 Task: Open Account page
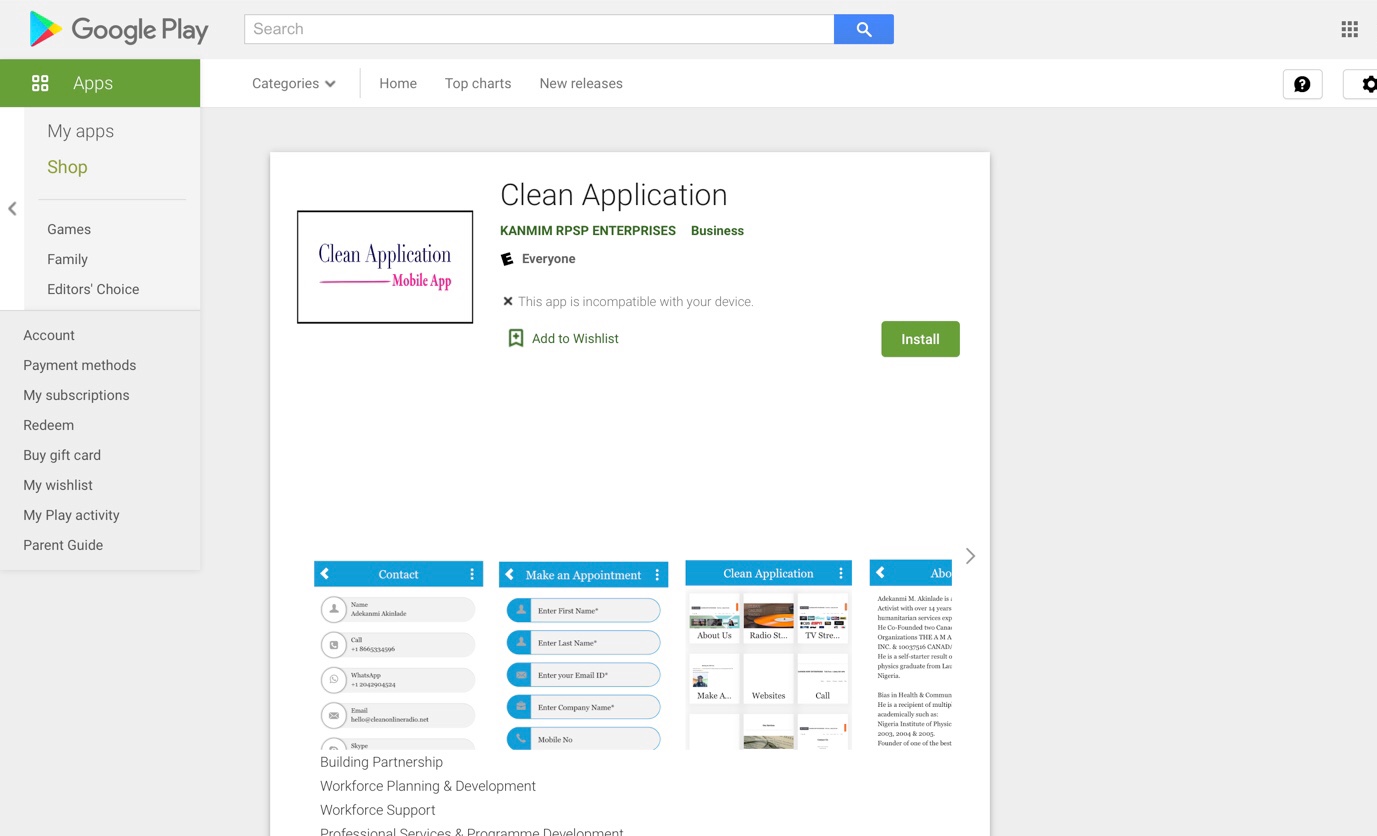[49, 335]
